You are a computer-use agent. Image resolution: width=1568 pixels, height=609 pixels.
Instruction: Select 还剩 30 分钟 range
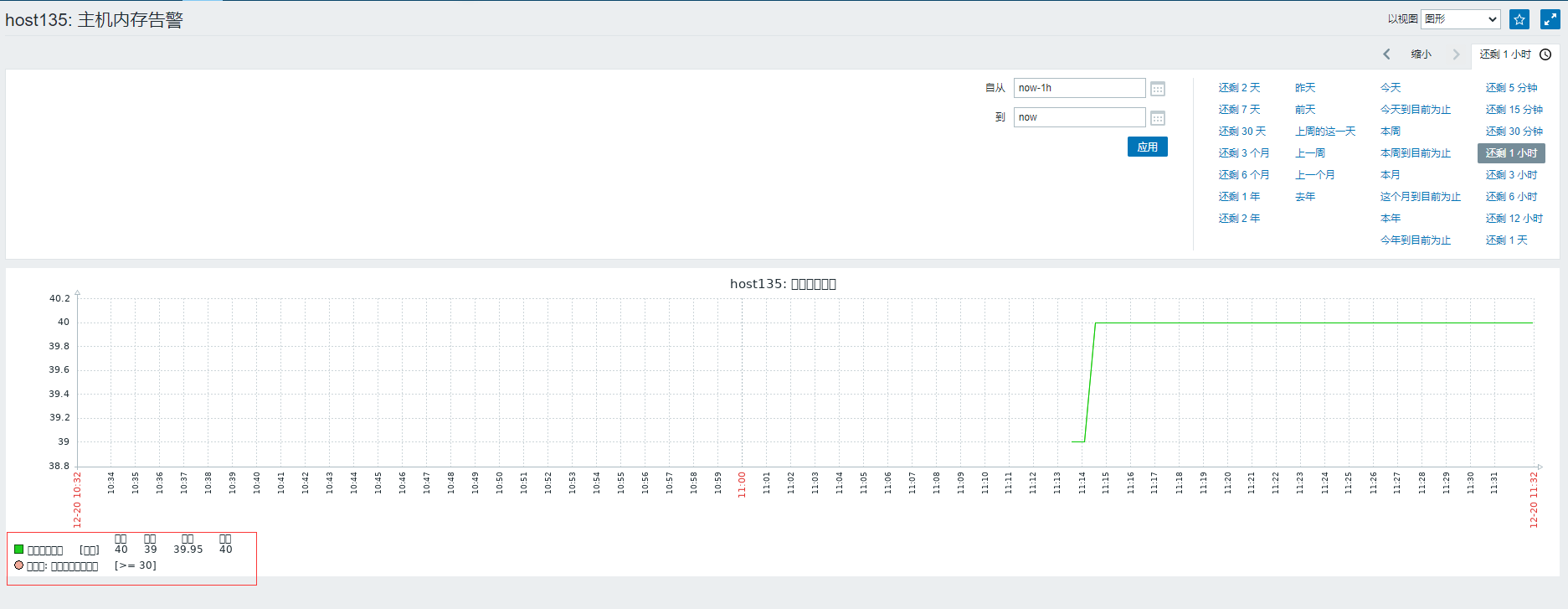point(1514,132)
